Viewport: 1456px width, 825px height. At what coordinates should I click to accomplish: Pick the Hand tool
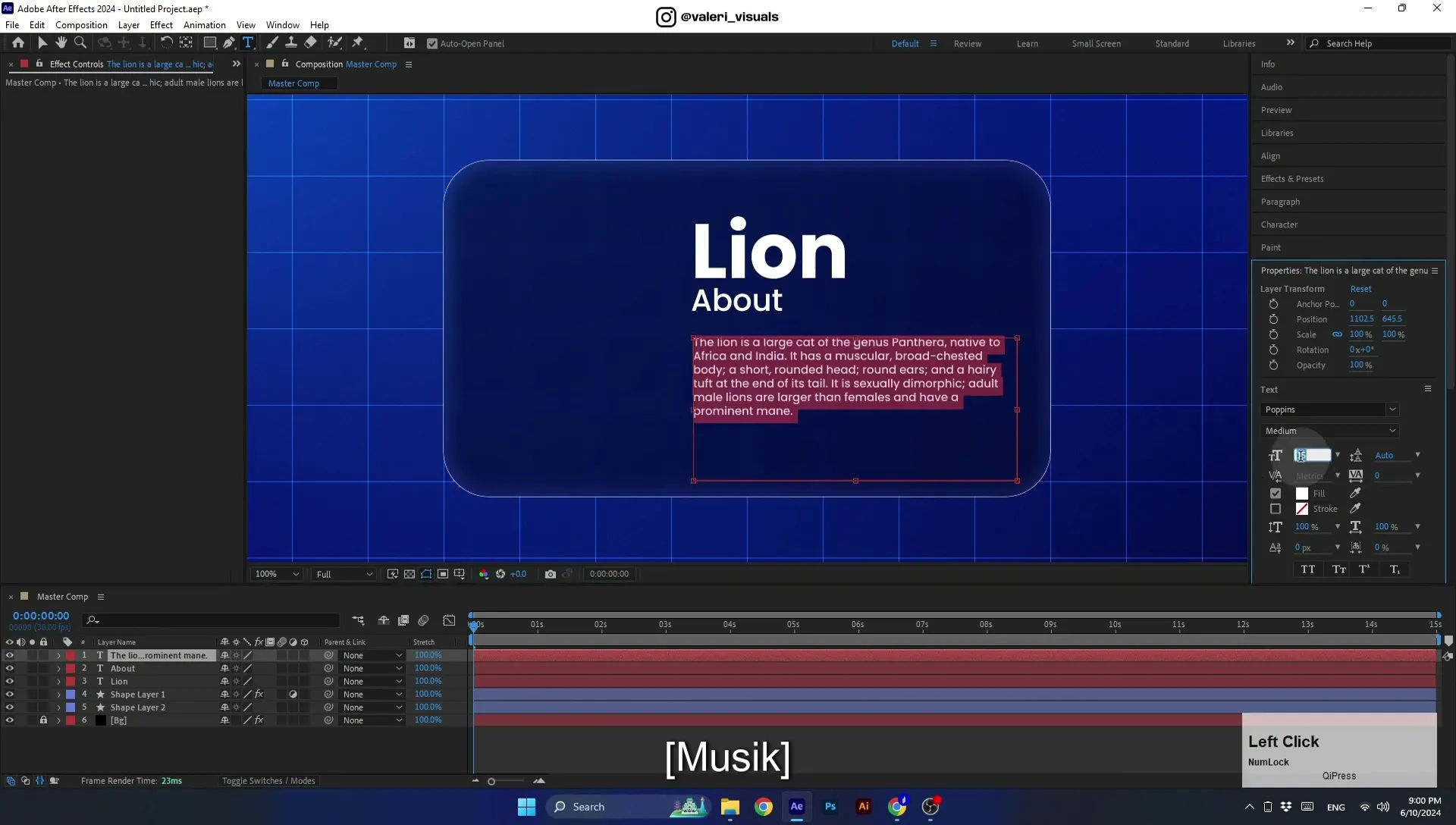(x=61, y=43)
